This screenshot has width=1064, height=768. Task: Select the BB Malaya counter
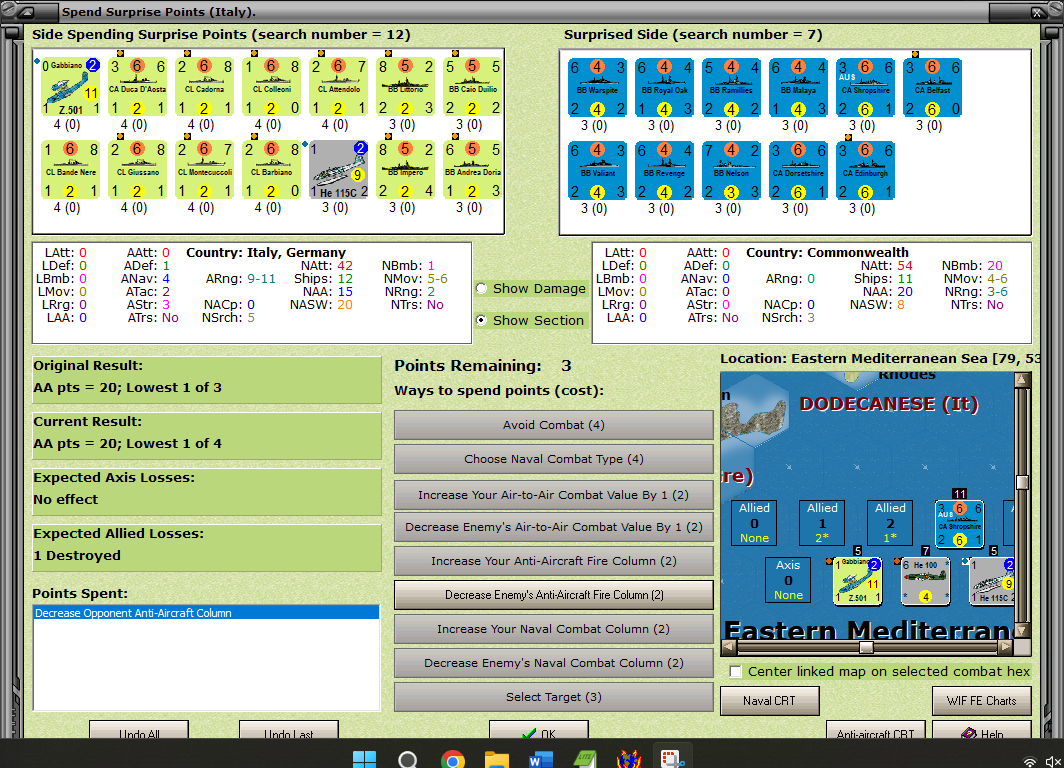(x=798, y=88)
